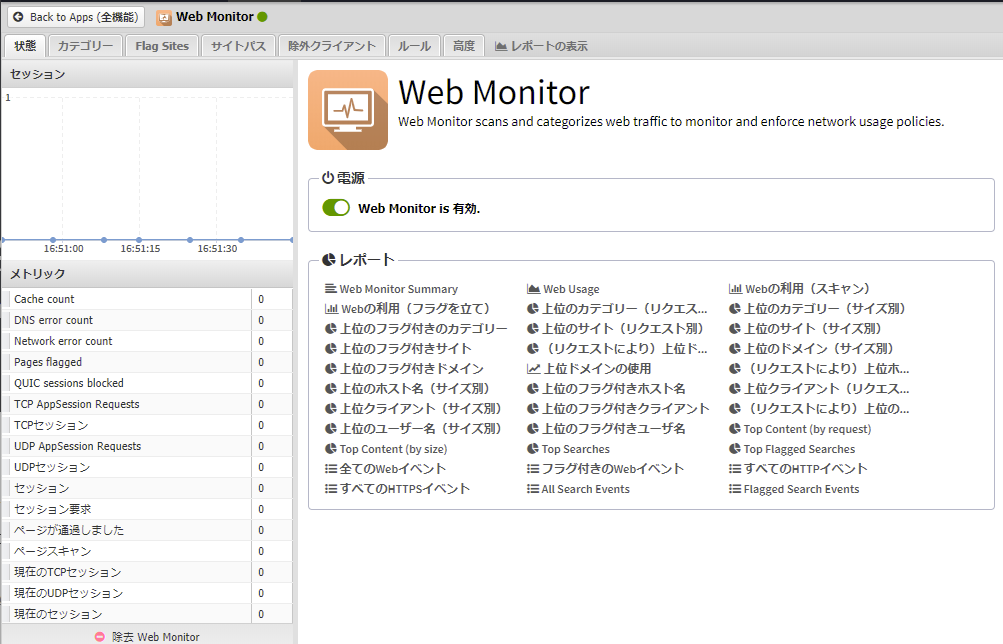Open the すべてのHTTPSイベント report link
Screen dimensions: 1003x644
[x=404, y=489]
